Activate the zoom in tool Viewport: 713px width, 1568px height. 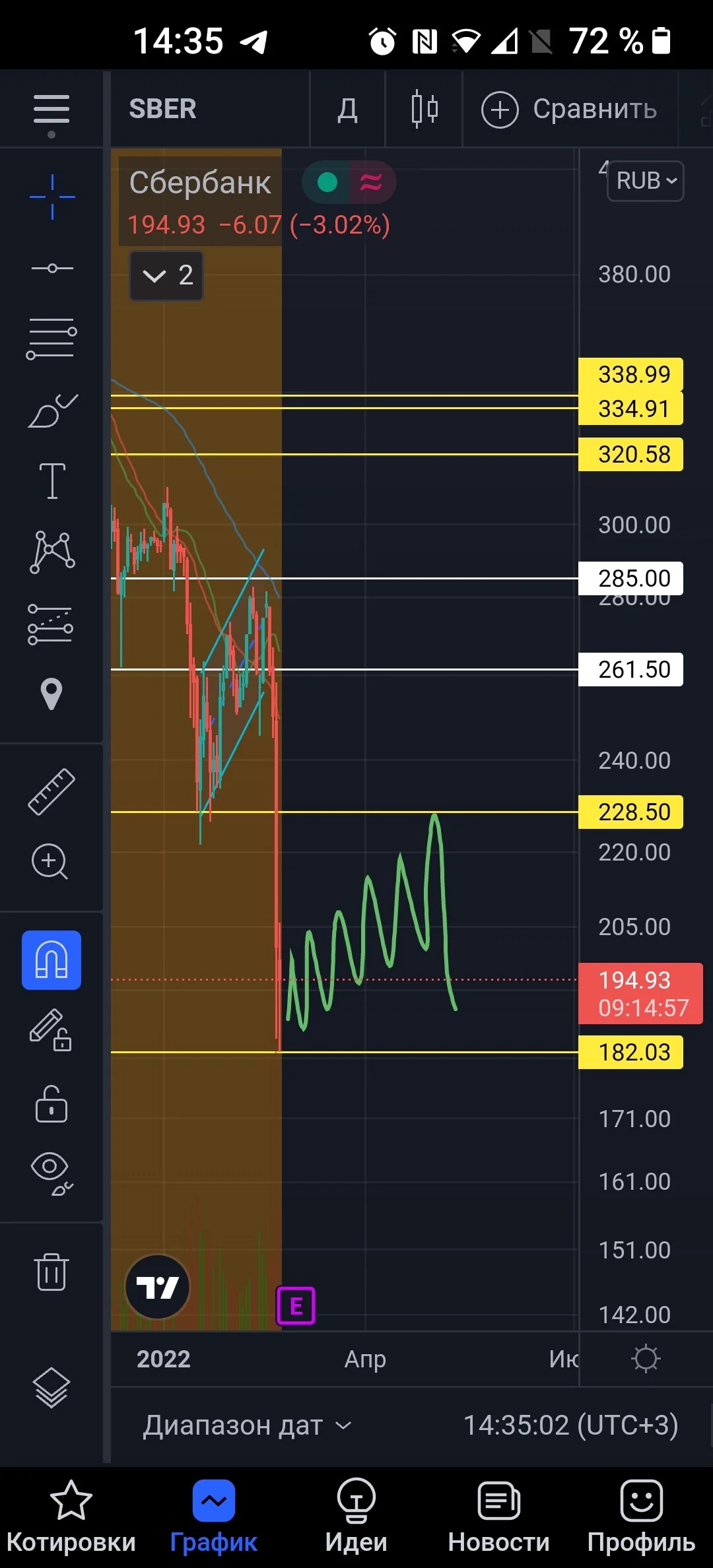(x=50, y=862)
